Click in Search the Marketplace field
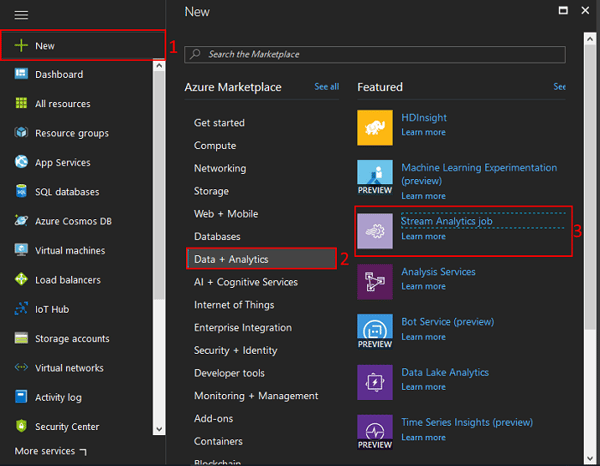Screen dimensions: 600x466 (375, 54)
